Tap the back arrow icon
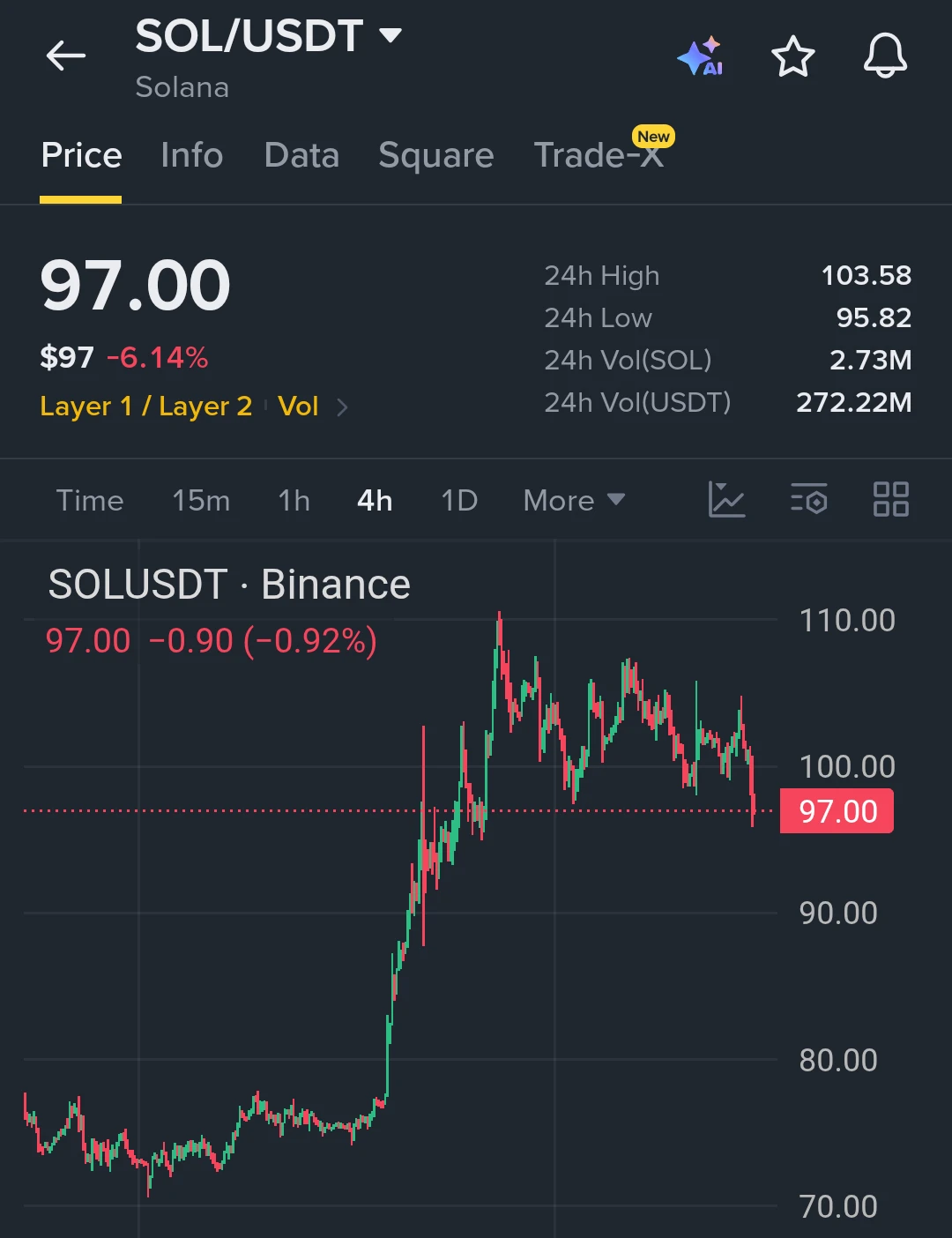 click(66, 56)
